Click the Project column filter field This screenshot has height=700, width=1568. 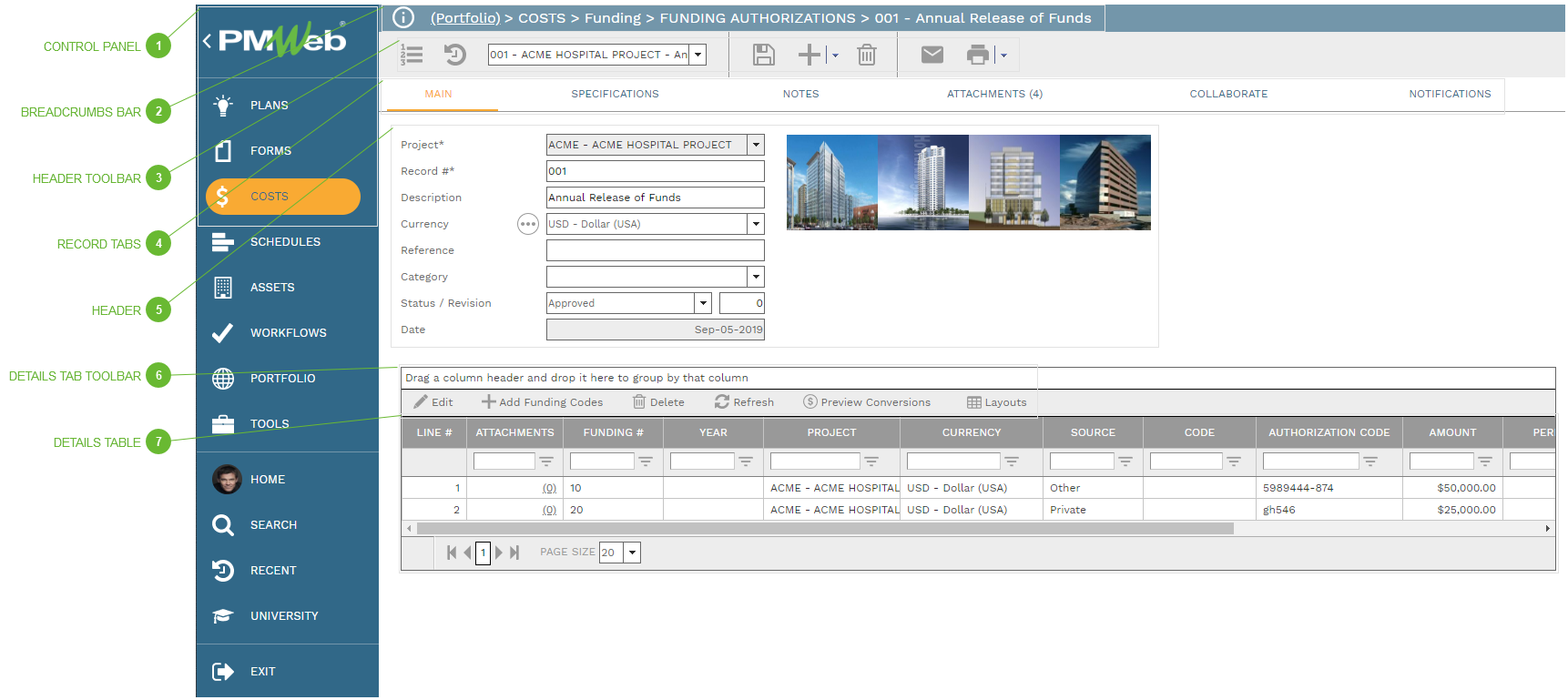click(x=815, y=462)
